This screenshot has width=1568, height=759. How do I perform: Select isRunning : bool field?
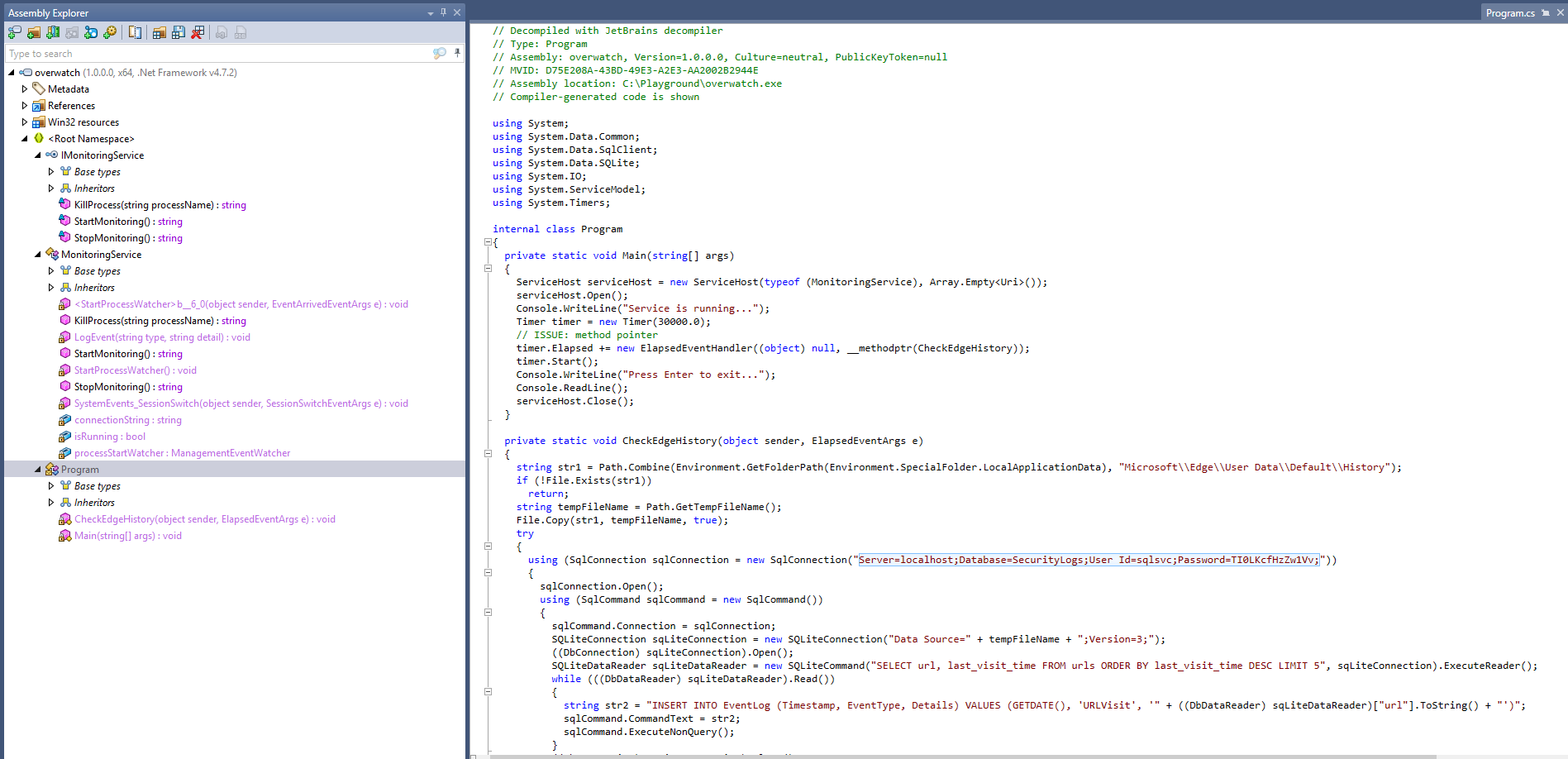(x=110, y=437)
